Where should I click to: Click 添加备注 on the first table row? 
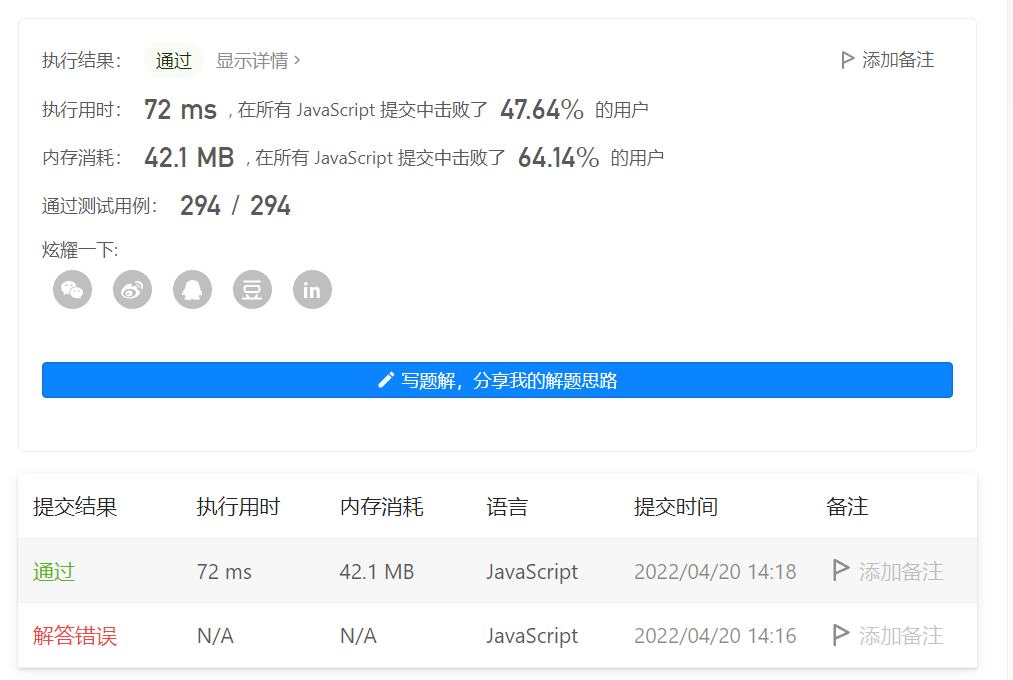pos(900,571)
